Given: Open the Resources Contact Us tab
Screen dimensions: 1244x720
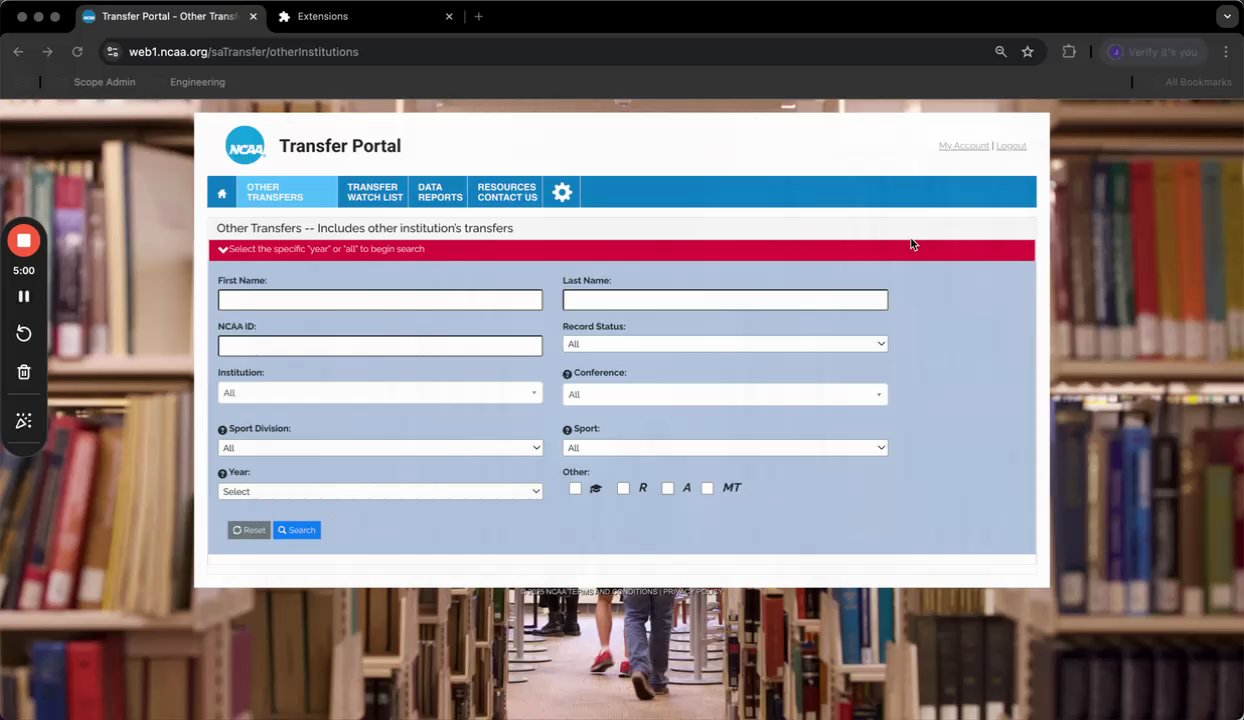Looking at the screenshot, I should (507, 192).
